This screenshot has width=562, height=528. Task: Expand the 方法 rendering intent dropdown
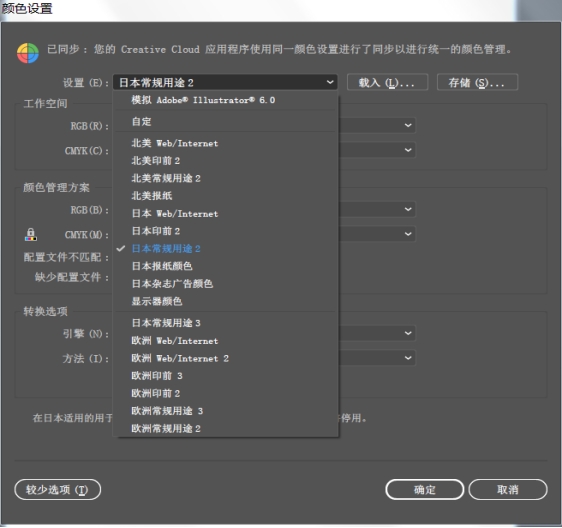click(x=408, y=358)
